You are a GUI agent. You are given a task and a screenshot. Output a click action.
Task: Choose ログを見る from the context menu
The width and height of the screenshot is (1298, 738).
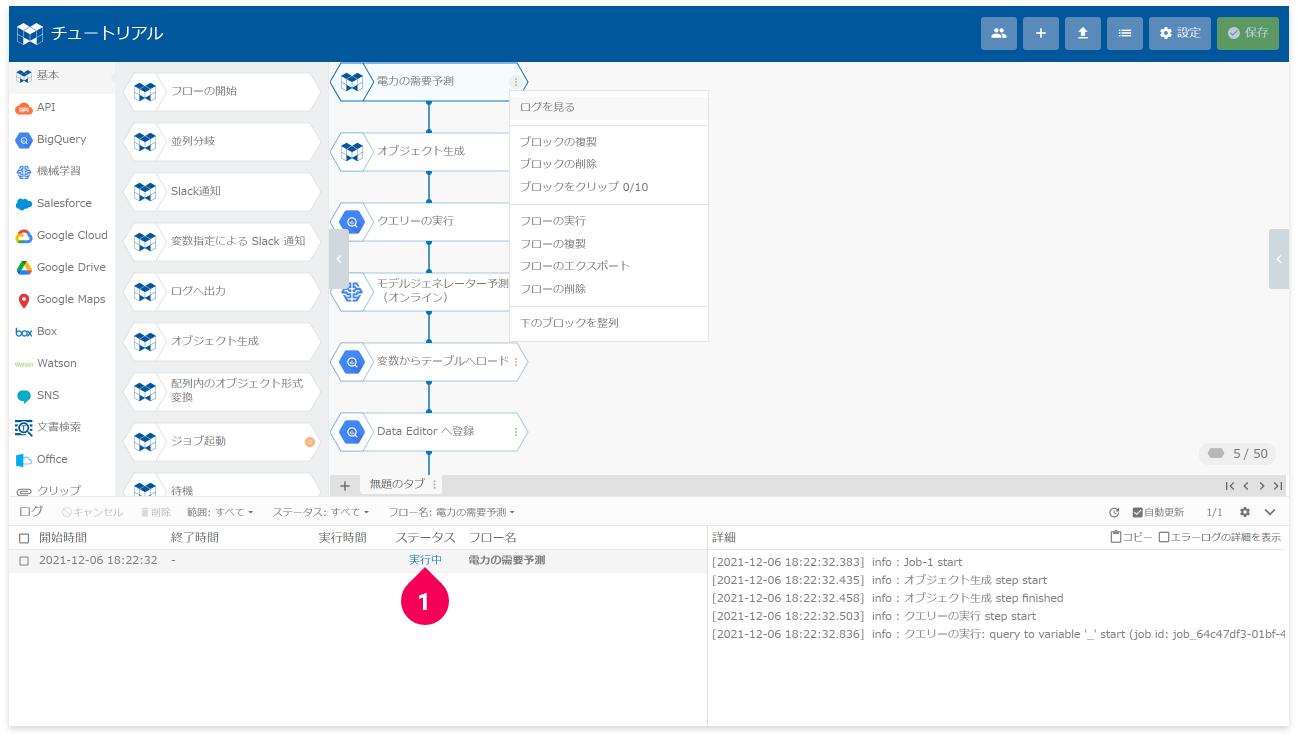[x=609, y=107]
